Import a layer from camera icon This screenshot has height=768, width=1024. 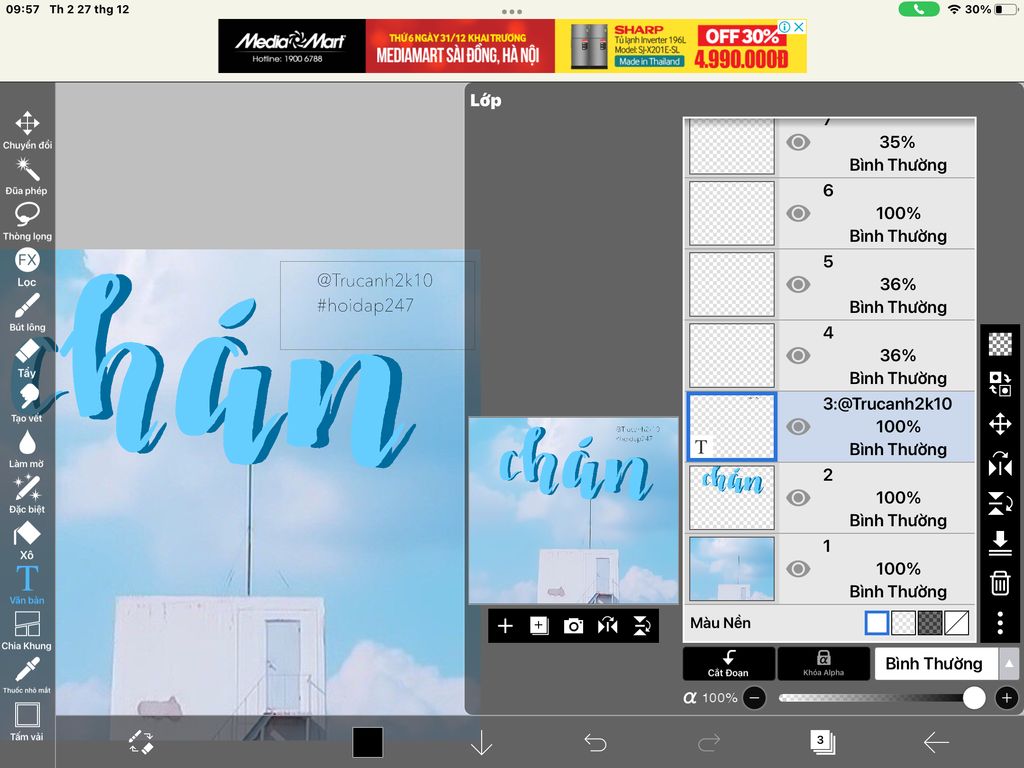(573, 626)
